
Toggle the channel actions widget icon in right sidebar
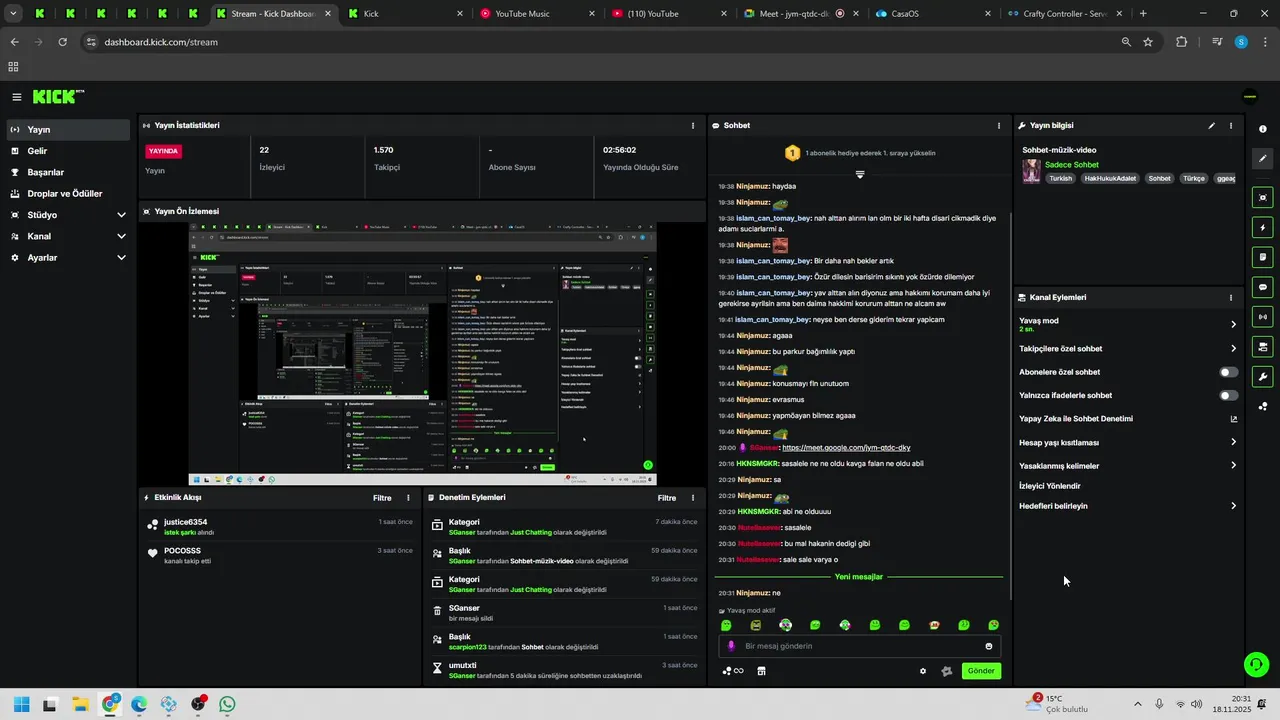[x=1263, y=347]
